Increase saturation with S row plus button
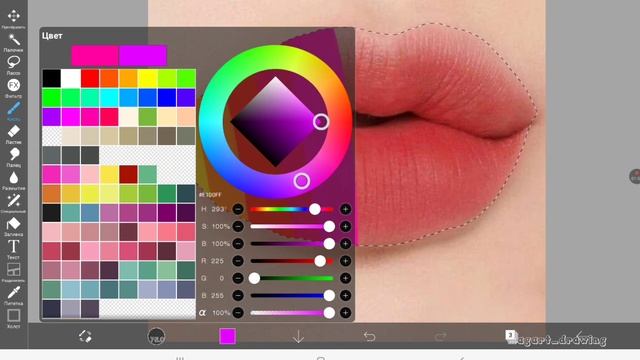This screenshot has height=360, width=640. click(345, 227)
